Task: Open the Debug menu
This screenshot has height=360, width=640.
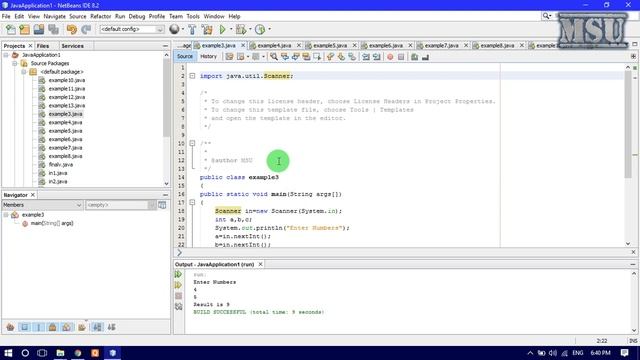Action: 137,16
